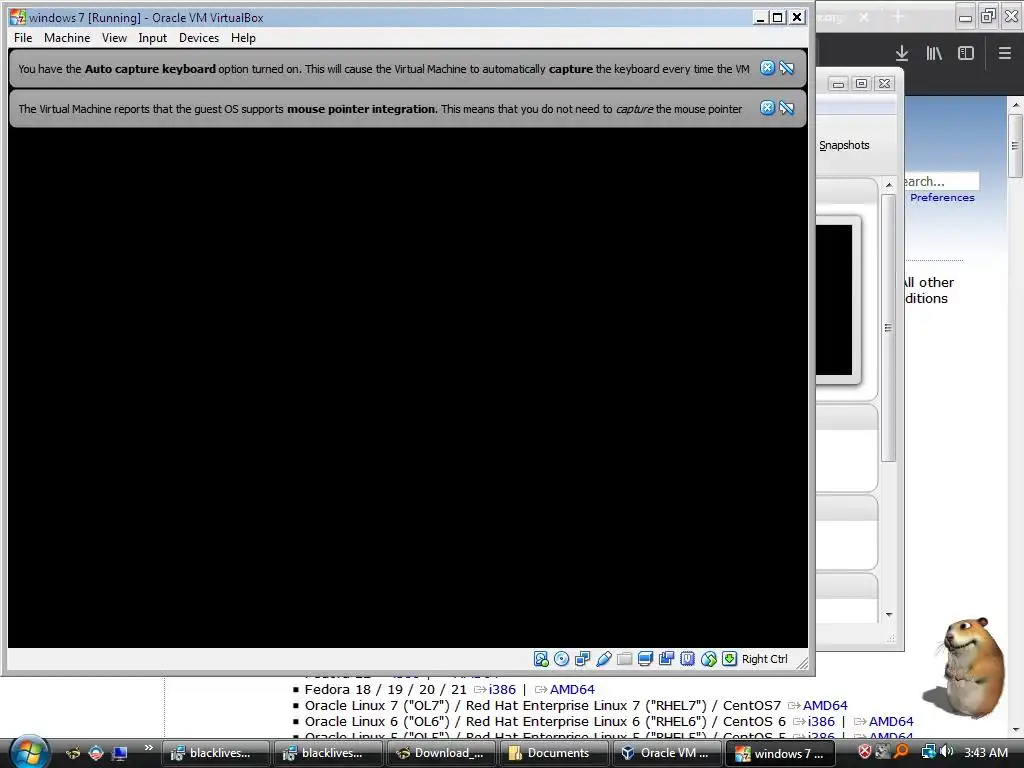Click the keyboard capture green arrow icon

click(x=729, y=659)
